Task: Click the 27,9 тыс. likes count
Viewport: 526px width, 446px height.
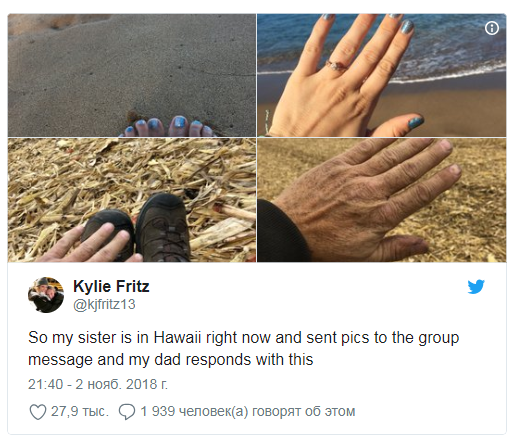Action: pos(80,411)
